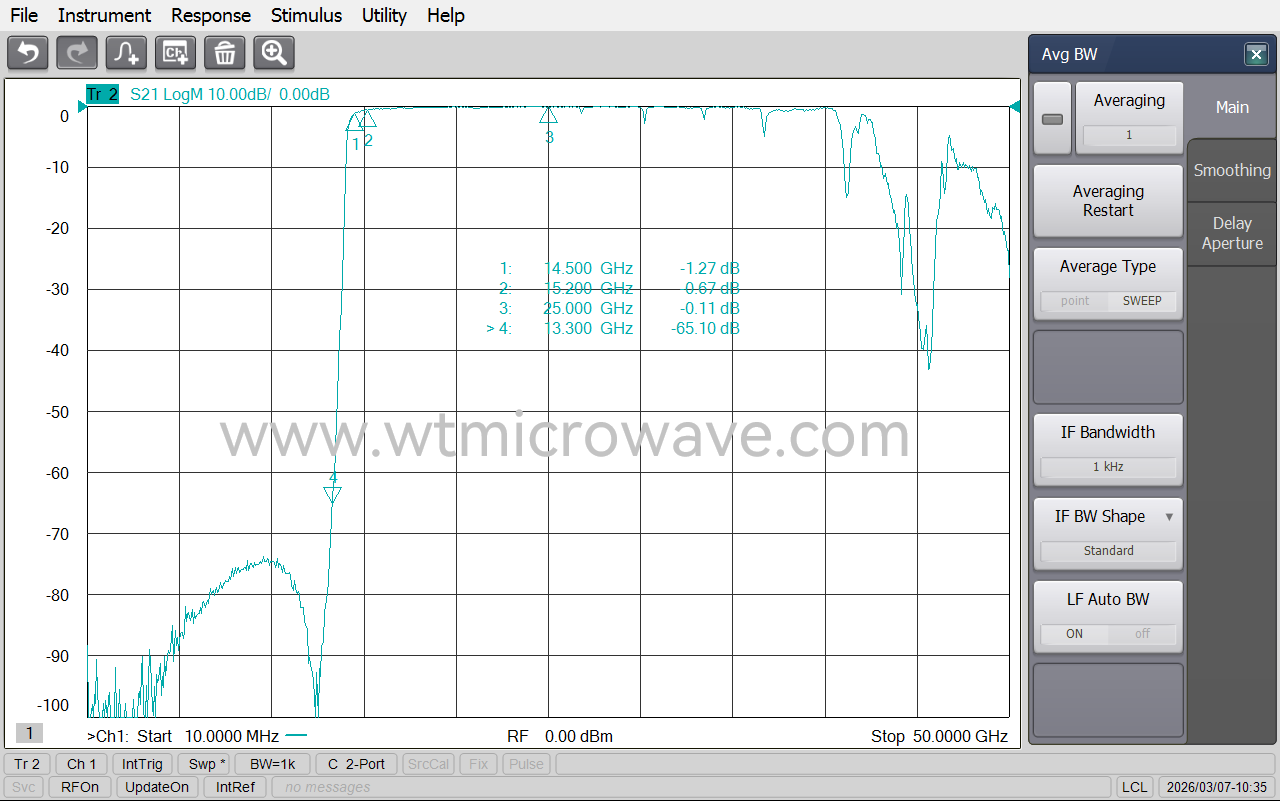Turn LF Auto BW ON

click(1075, 634)
